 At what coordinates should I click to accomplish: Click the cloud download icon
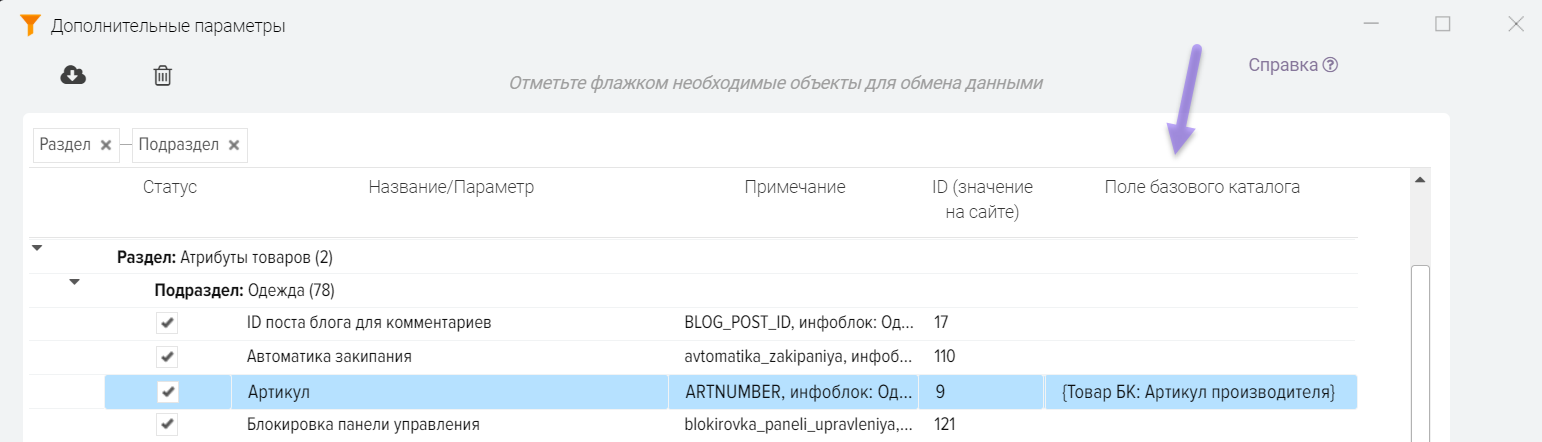(73, 75)
